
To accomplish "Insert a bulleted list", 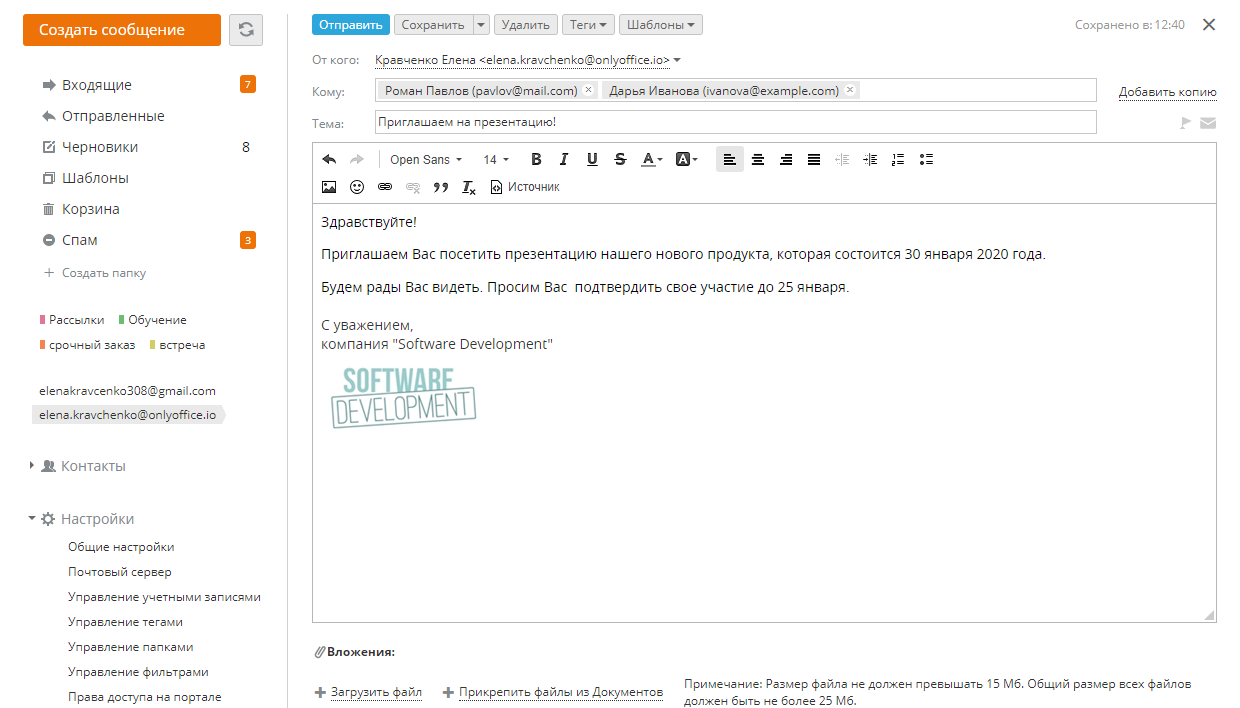I will [x=926, y=159].
